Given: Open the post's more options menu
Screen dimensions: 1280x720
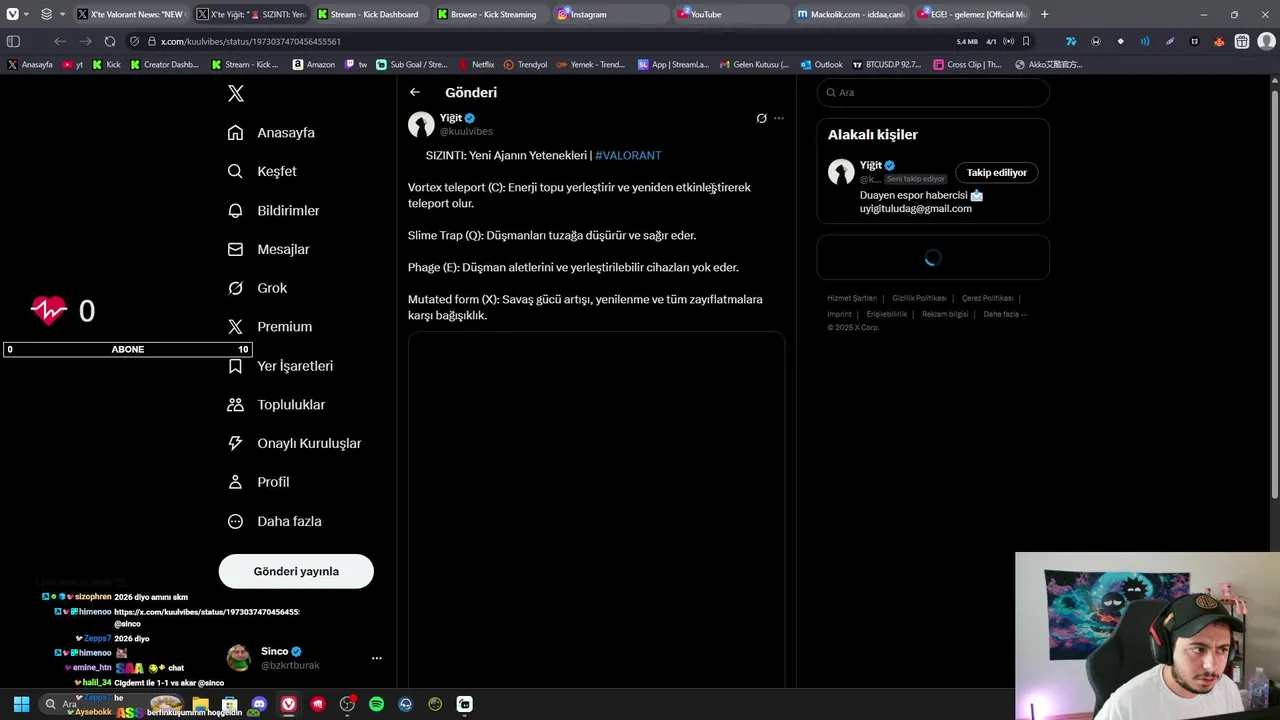Looking at the screenshot, I should coord(779,118).
